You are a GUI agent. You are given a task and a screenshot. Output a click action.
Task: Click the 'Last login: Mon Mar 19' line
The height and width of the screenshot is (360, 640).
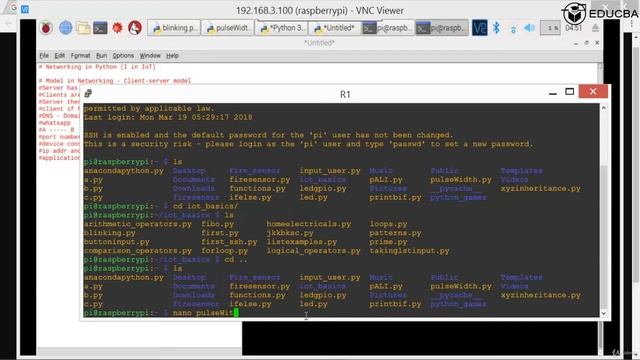(x=168, y=118)
